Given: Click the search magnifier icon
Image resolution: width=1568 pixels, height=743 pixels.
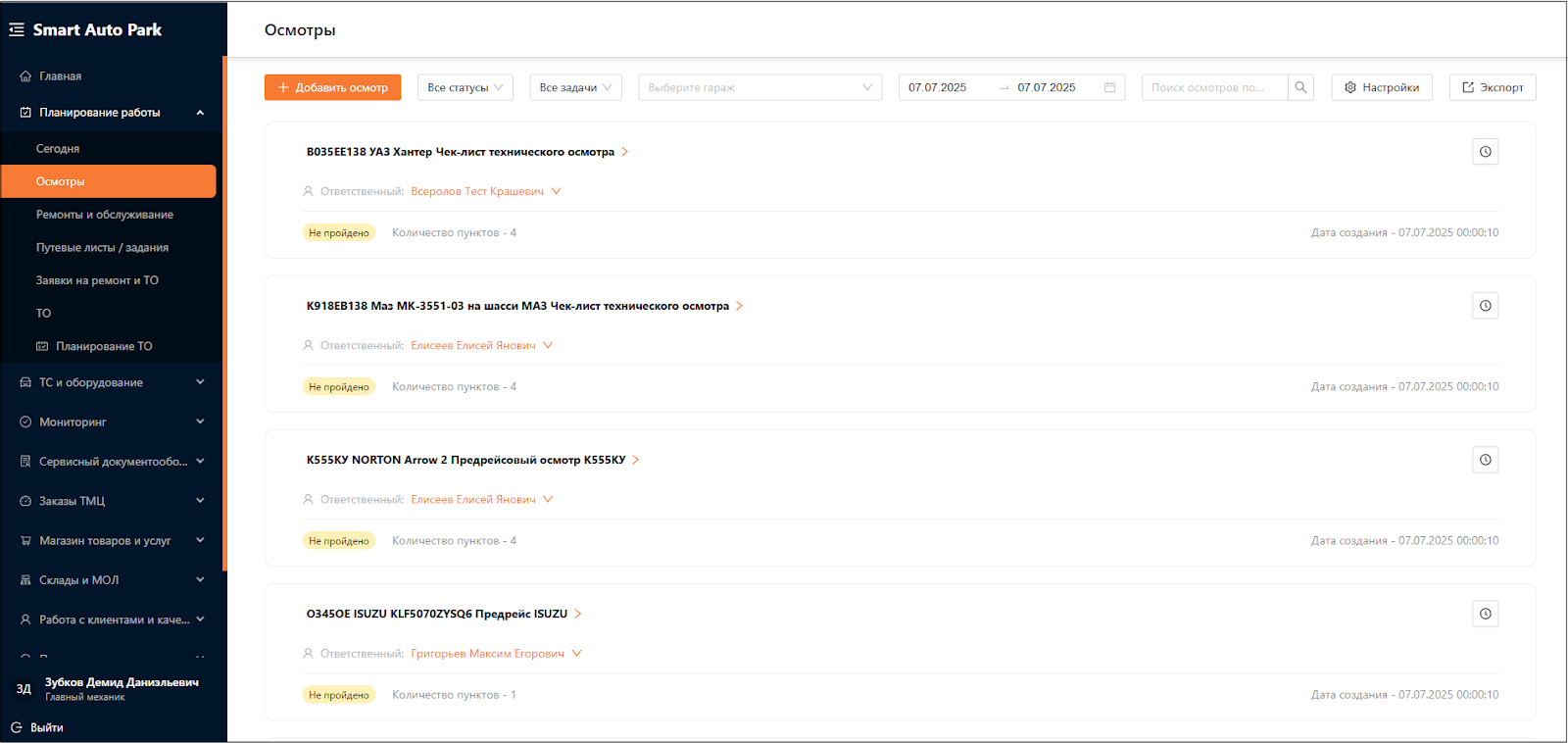Looking at the screenshot, I should 1300,87.
